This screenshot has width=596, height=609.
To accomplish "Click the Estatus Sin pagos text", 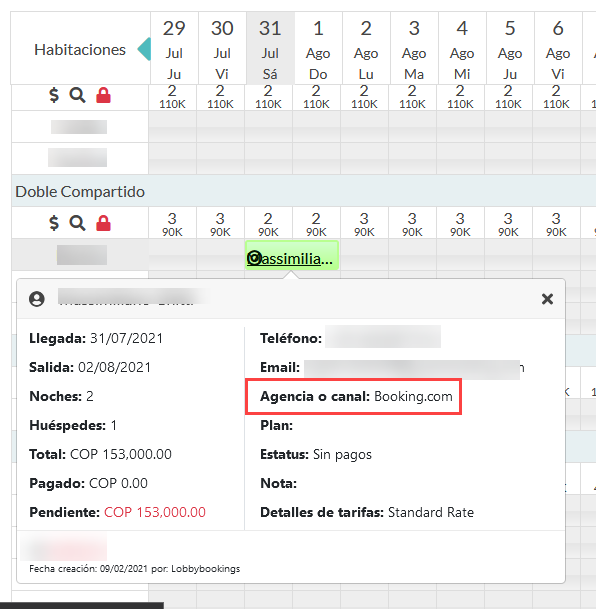I will click(x=316, y=454).
